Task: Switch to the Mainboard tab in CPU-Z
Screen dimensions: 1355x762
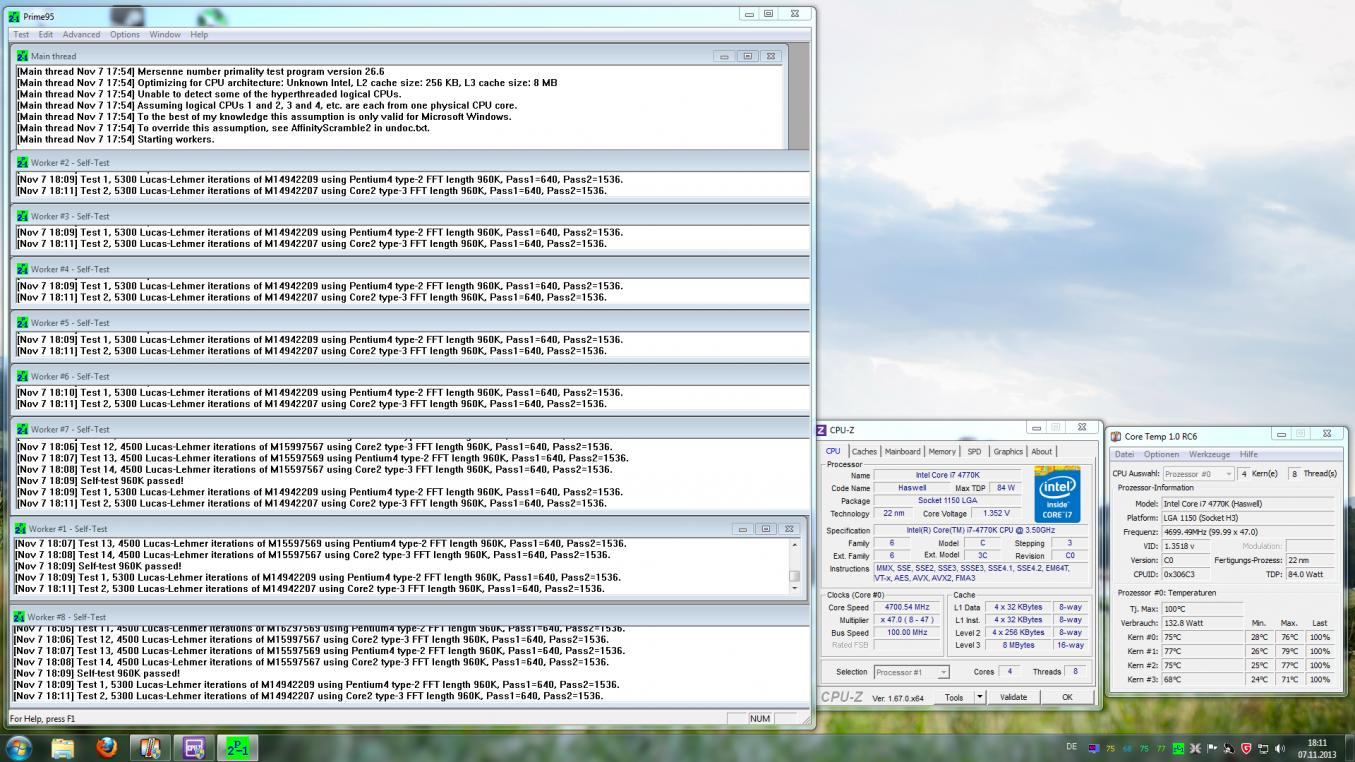Action: (902, 451)
